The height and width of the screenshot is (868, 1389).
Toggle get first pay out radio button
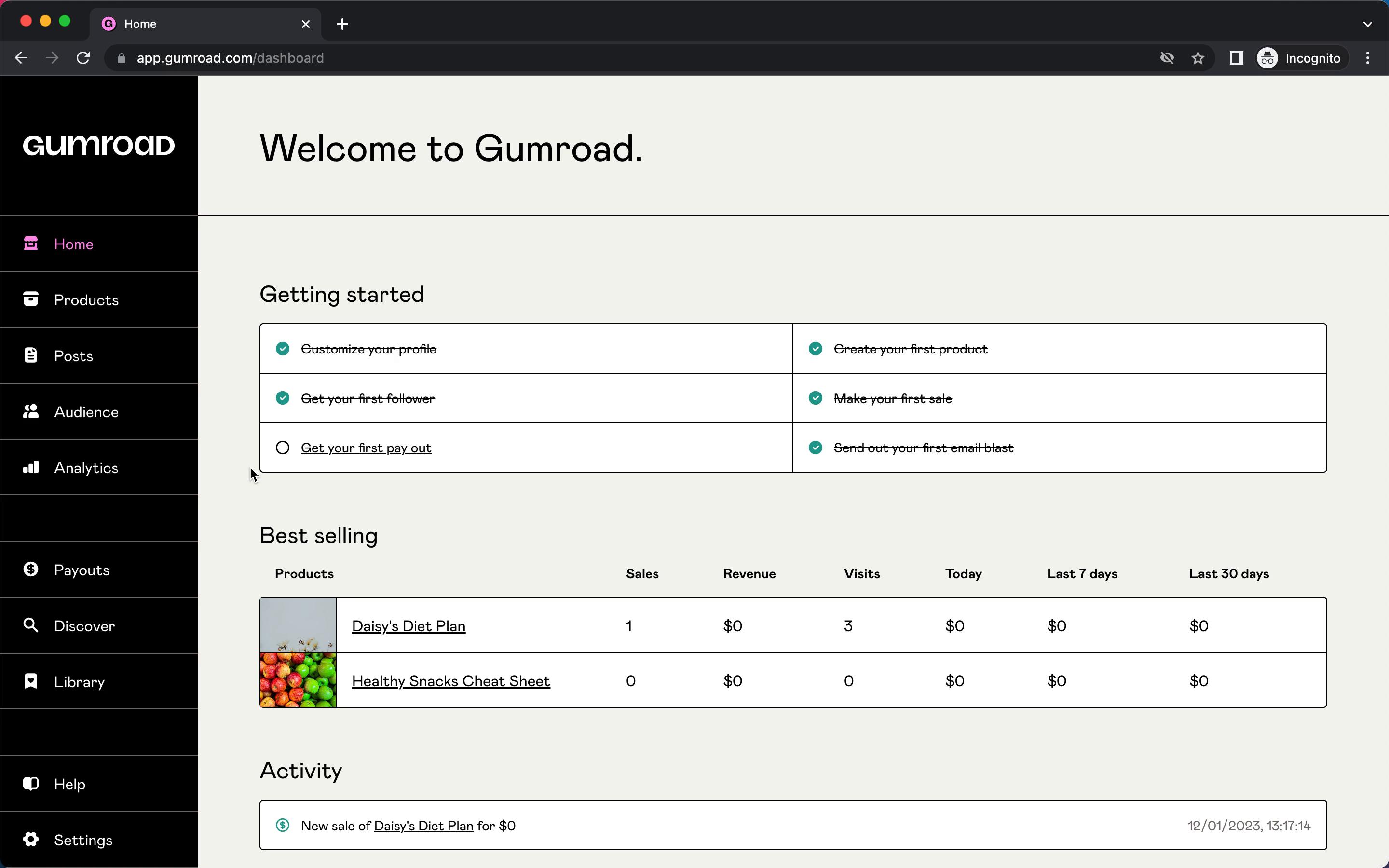pos(282,448)
